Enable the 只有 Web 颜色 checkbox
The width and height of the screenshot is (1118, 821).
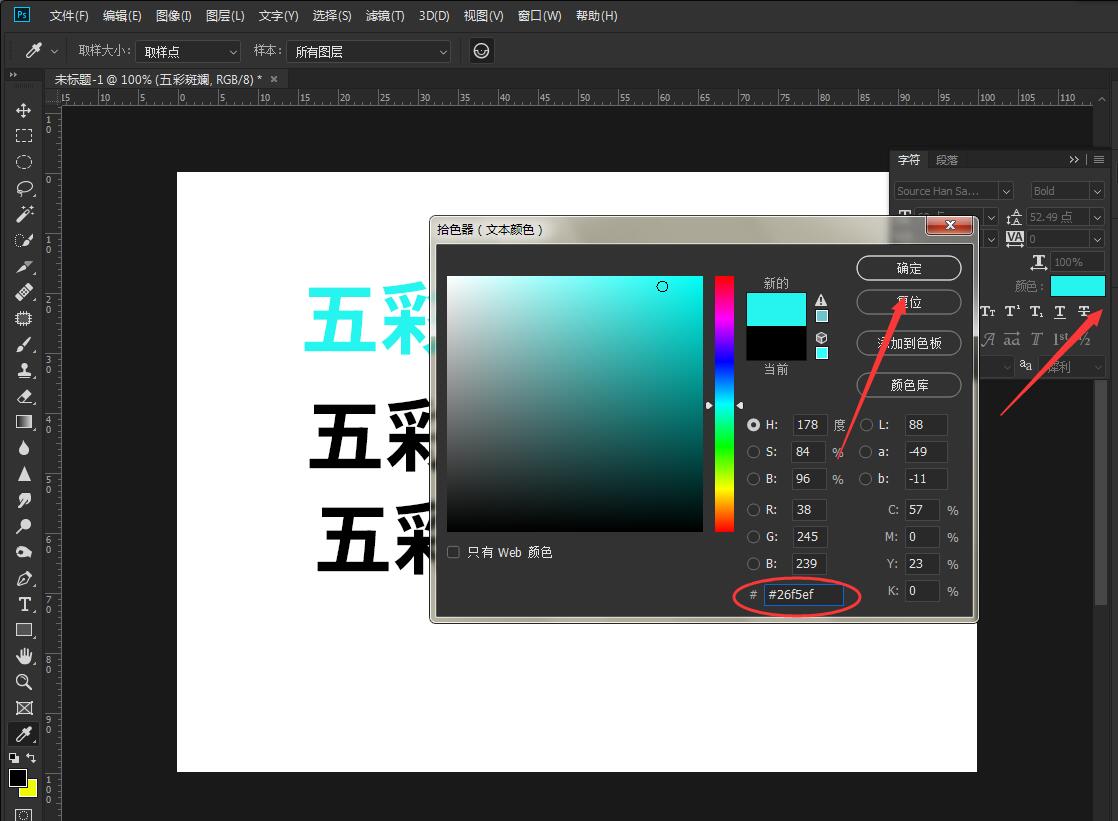click(454, 551)
